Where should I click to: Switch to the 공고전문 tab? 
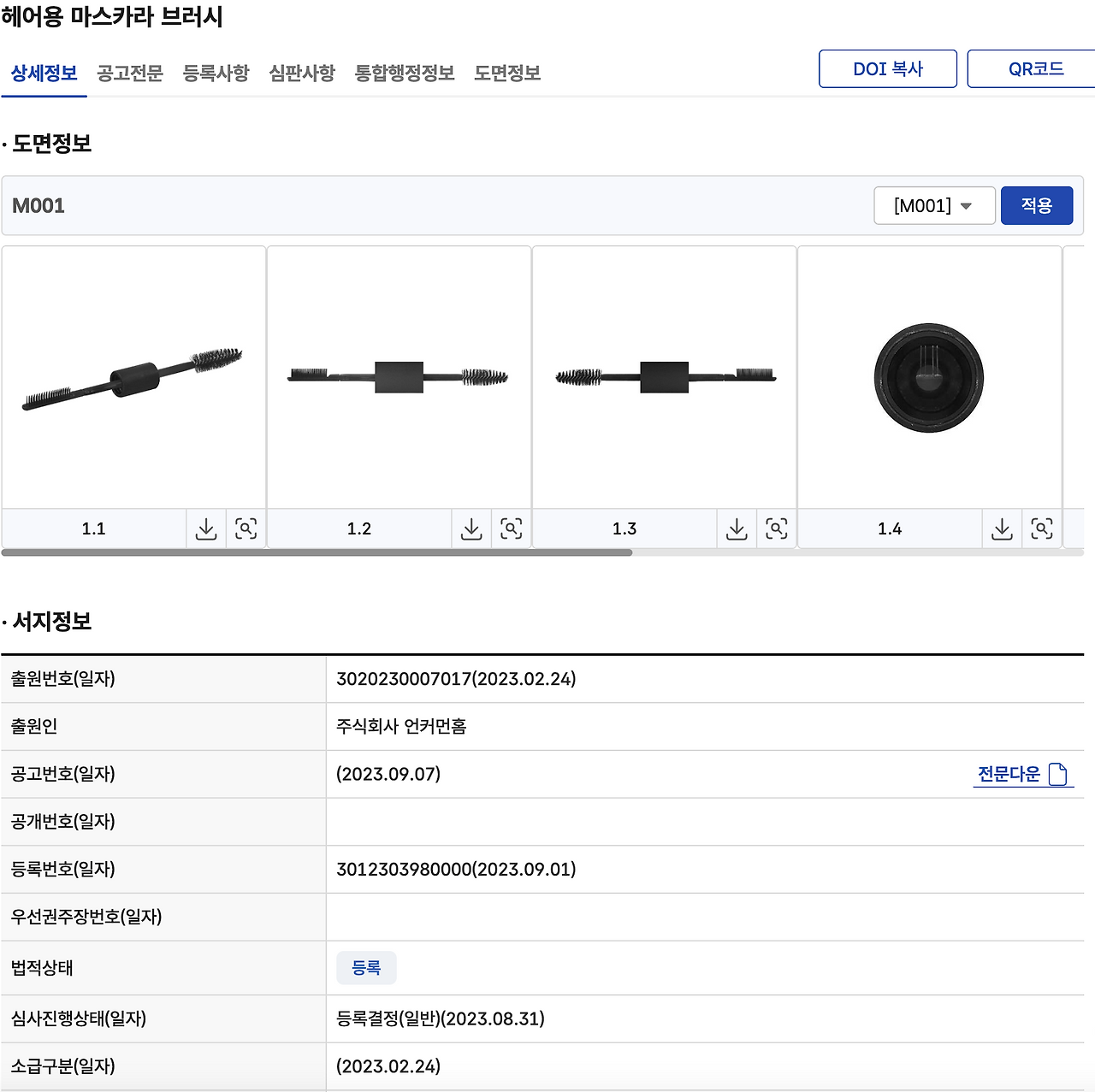pos(128,74)
